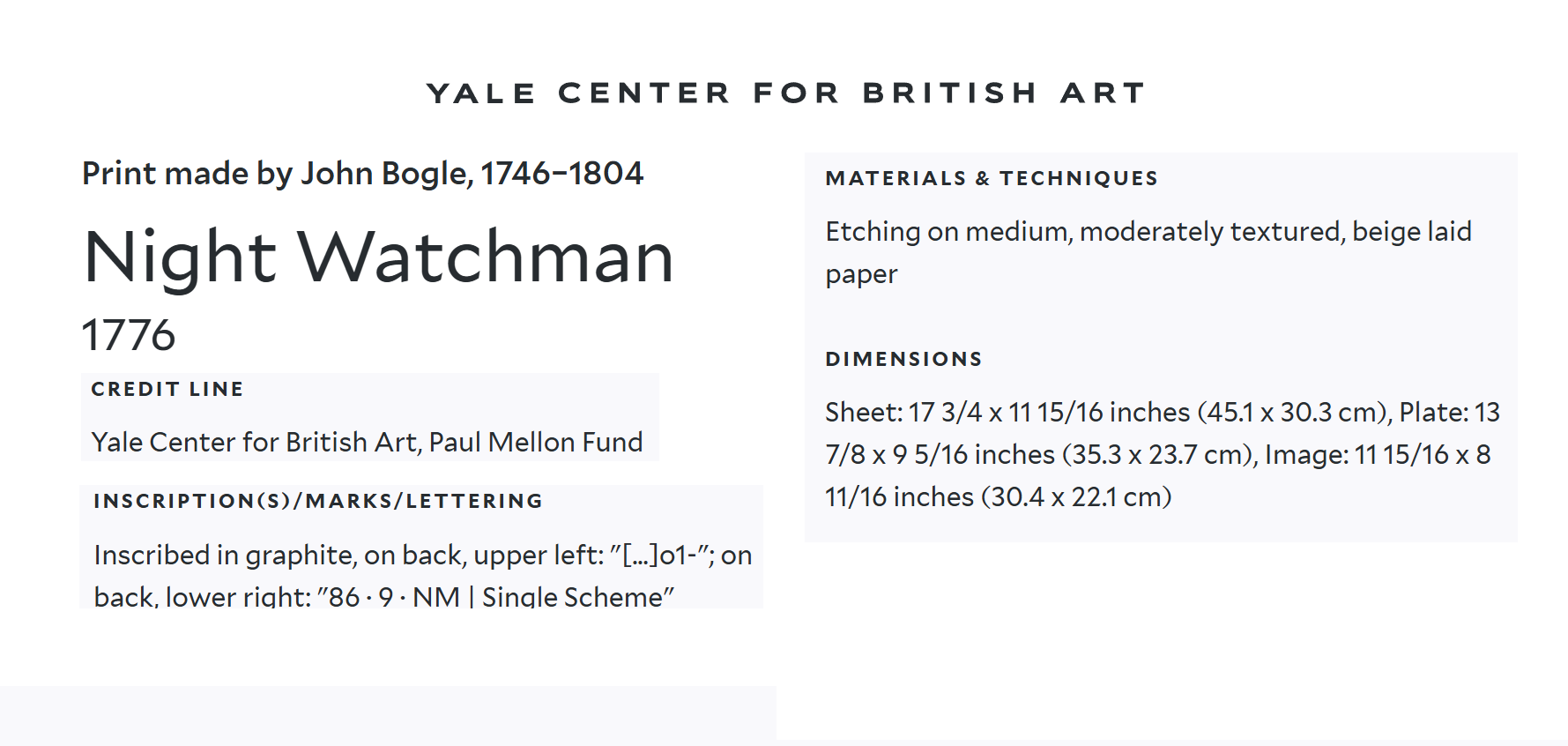The width and height of the screenshot is (1568, 746).
Task: Click the Inscription(s)/Marks/Lettering heading
Action: click(318, 501)
